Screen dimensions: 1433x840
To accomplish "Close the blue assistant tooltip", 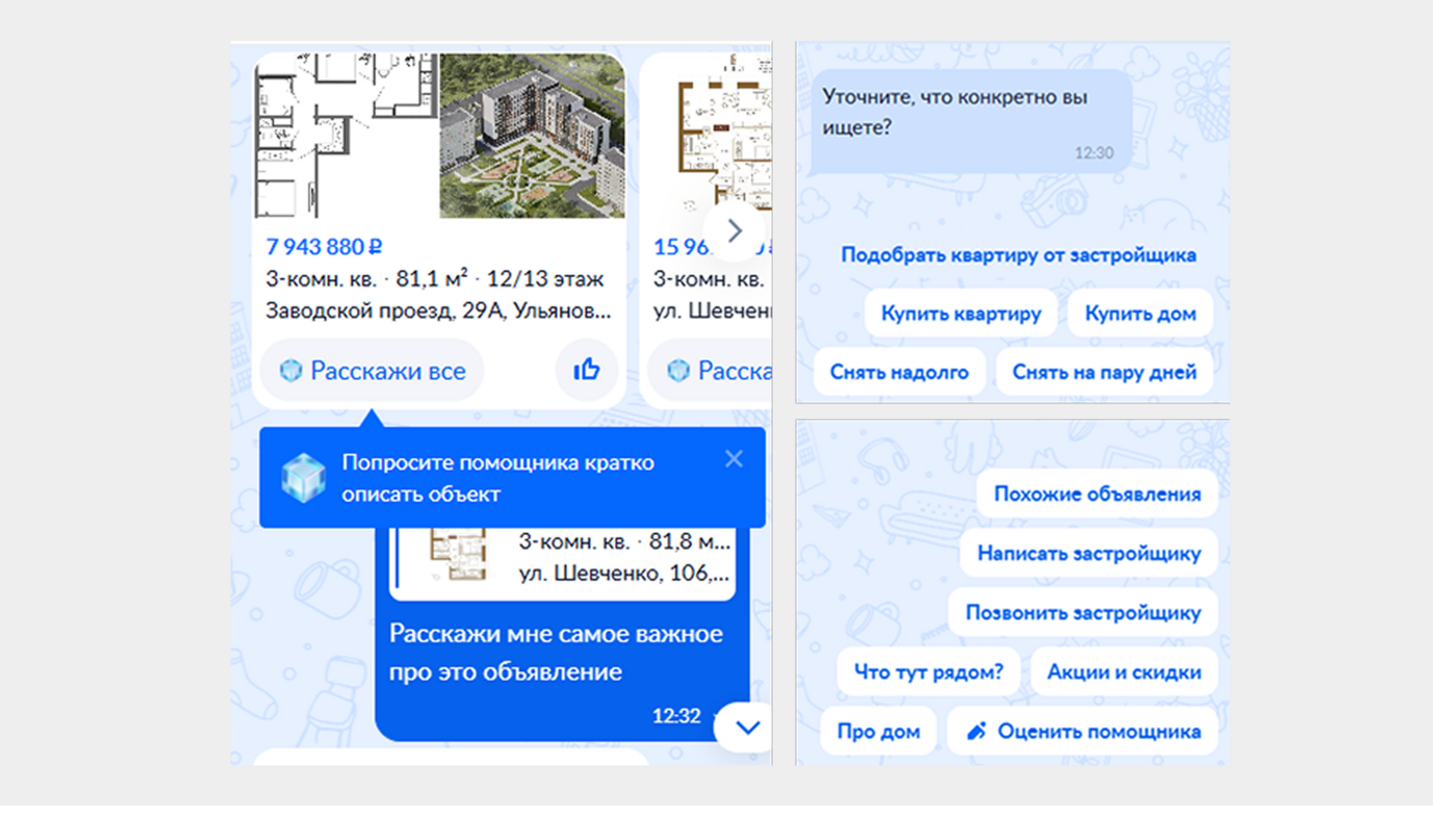I will coord(734,460).
